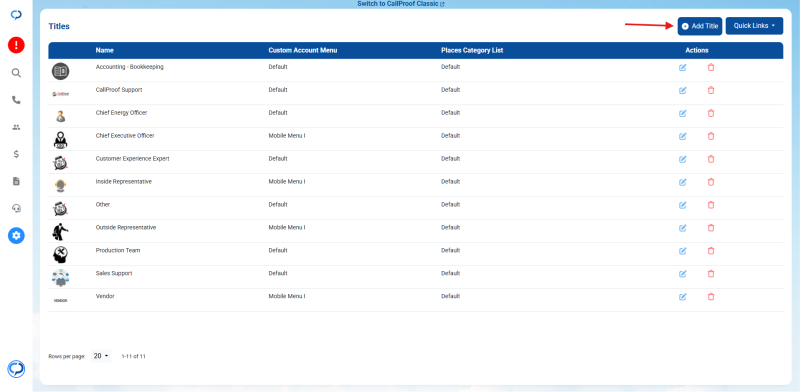
Task: Click the 1-11 of 11 pagination text
Action: tap(133, 356)
